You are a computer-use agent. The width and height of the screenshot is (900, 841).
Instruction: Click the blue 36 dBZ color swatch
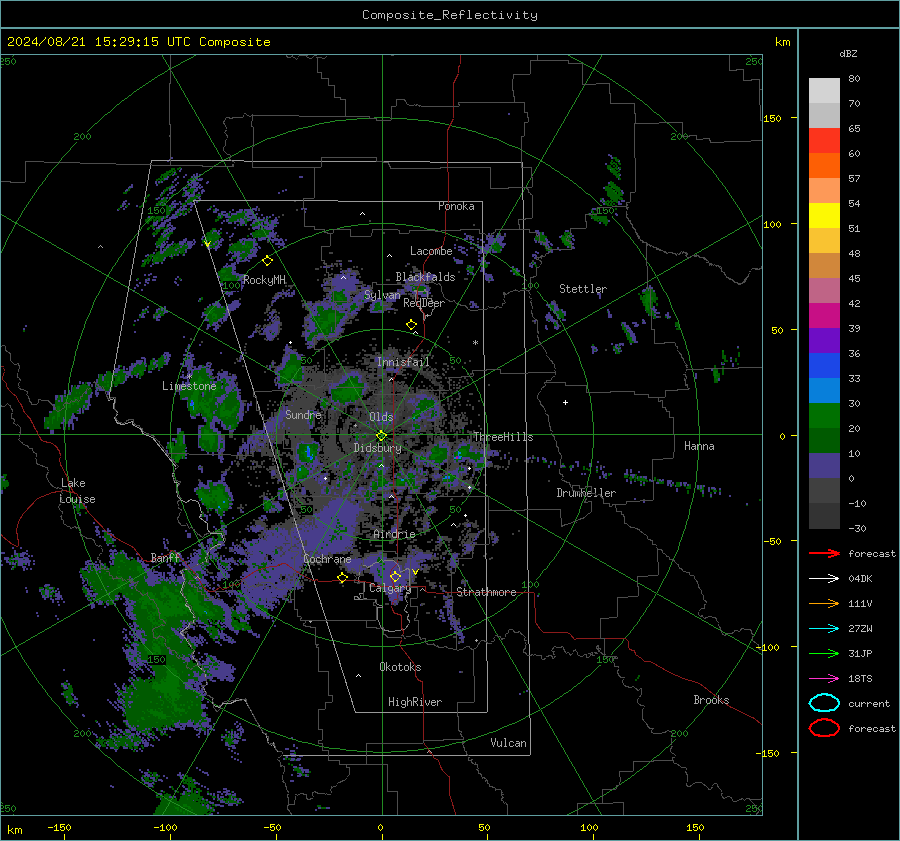coord(824,365)
